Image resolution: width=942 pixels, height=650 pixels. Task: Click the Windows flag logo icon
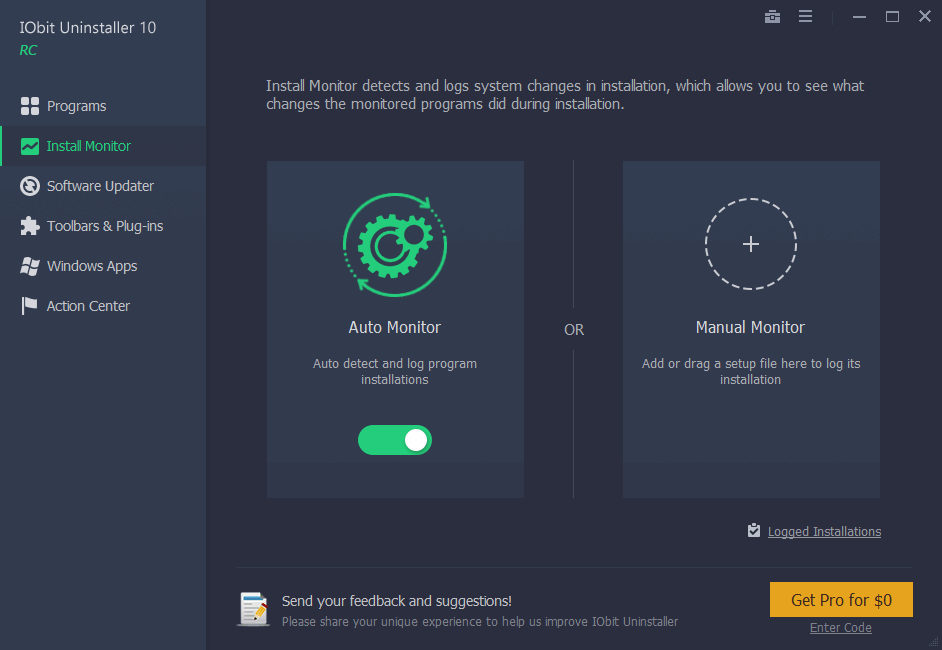[29, 266]
